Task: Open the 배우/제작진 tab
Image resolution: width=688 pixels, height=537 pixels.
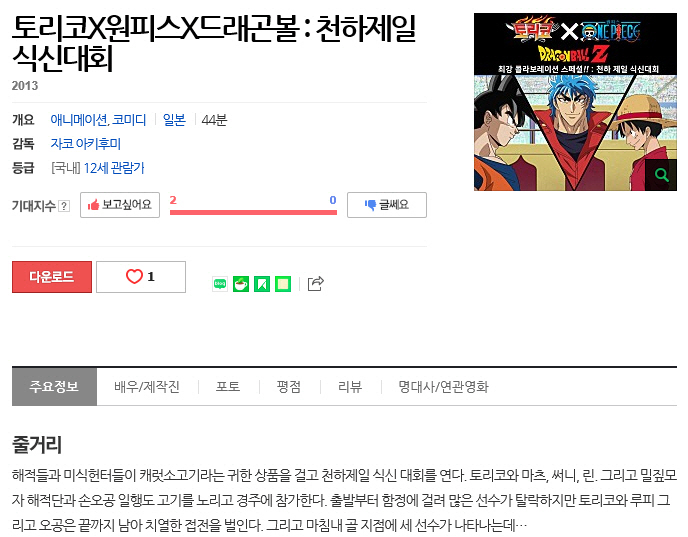Action: tap(147, 387)
